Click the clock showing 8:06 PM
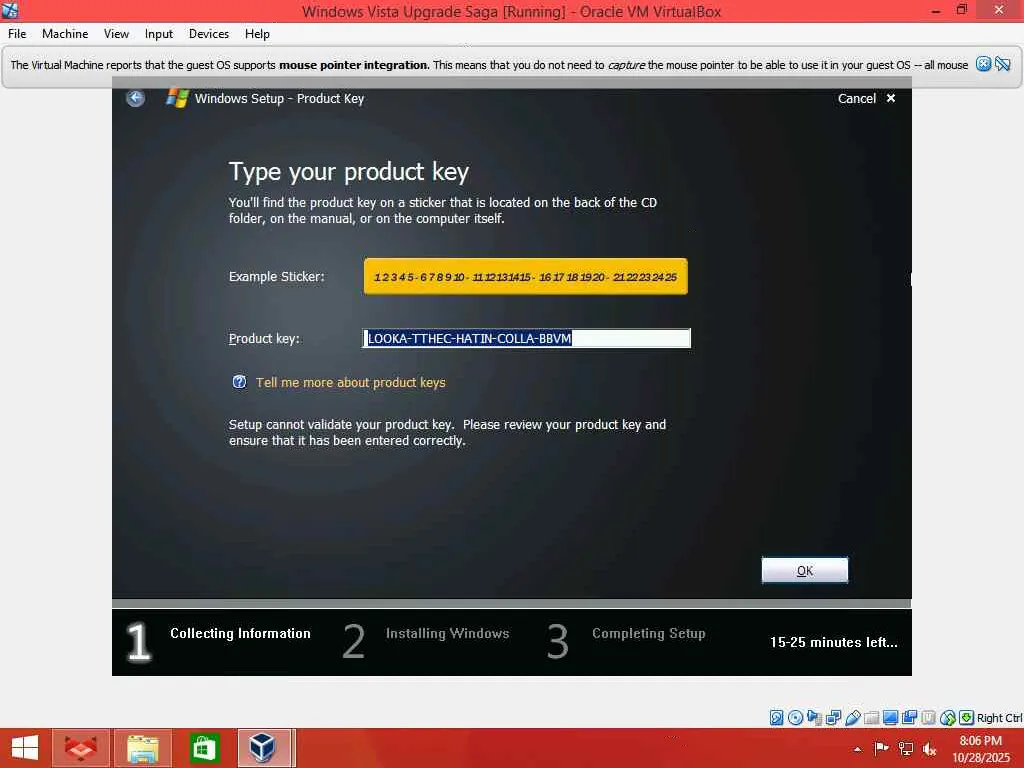The width and height of the screenshot is (1024, 768). 980,741
